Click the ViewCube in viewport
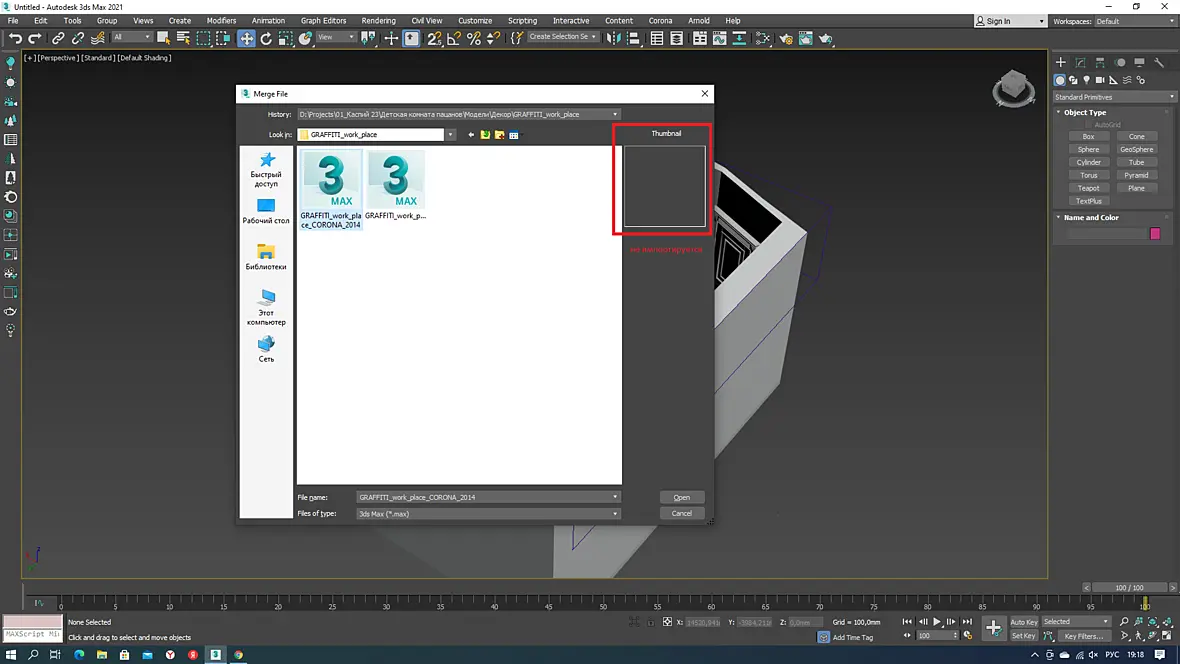Viewport: 1180px width, 664px height. pyautogui.click(x=1013, y=87)
